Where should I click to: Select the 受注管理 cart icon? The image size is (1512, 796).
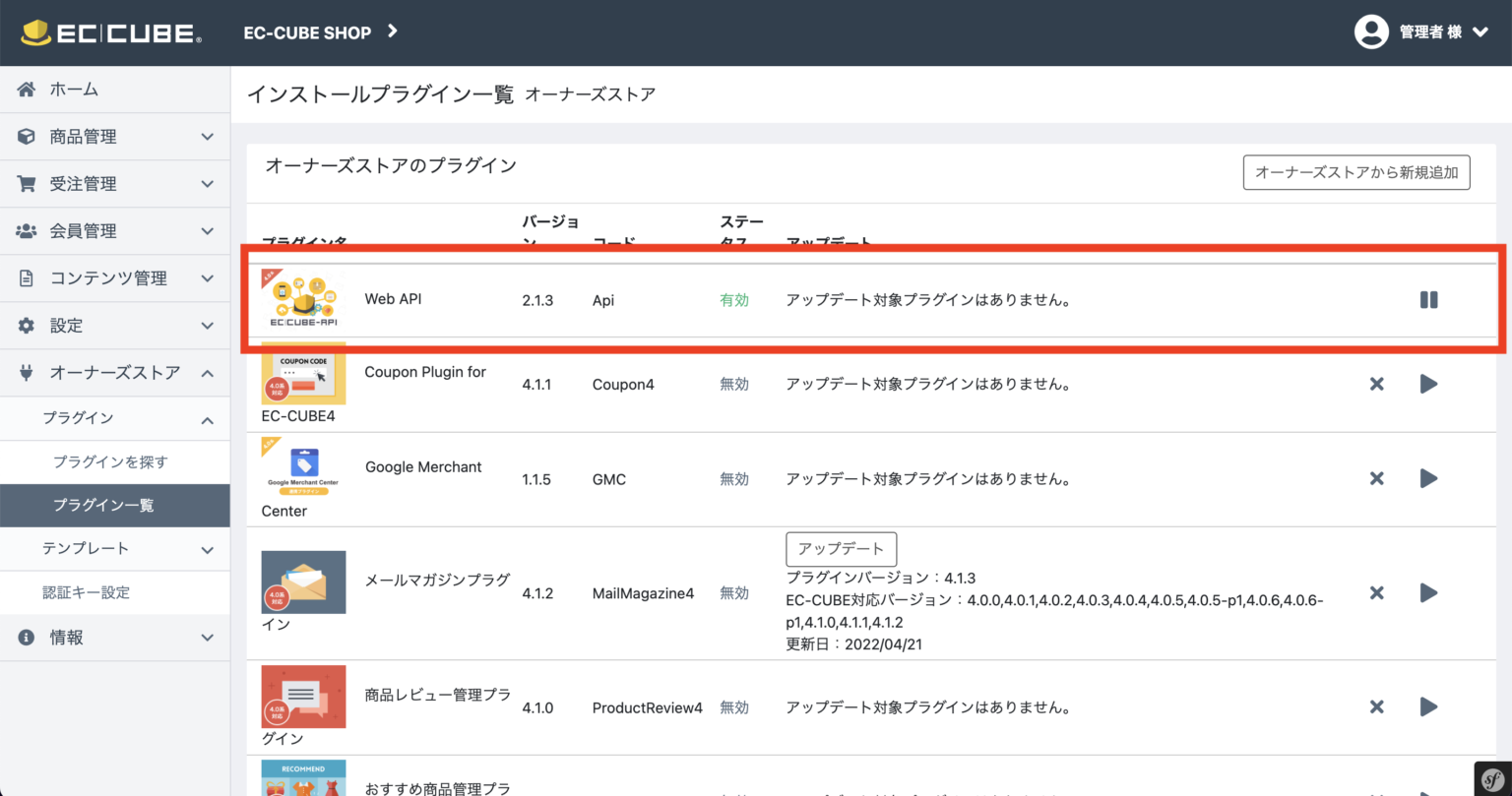25,183
